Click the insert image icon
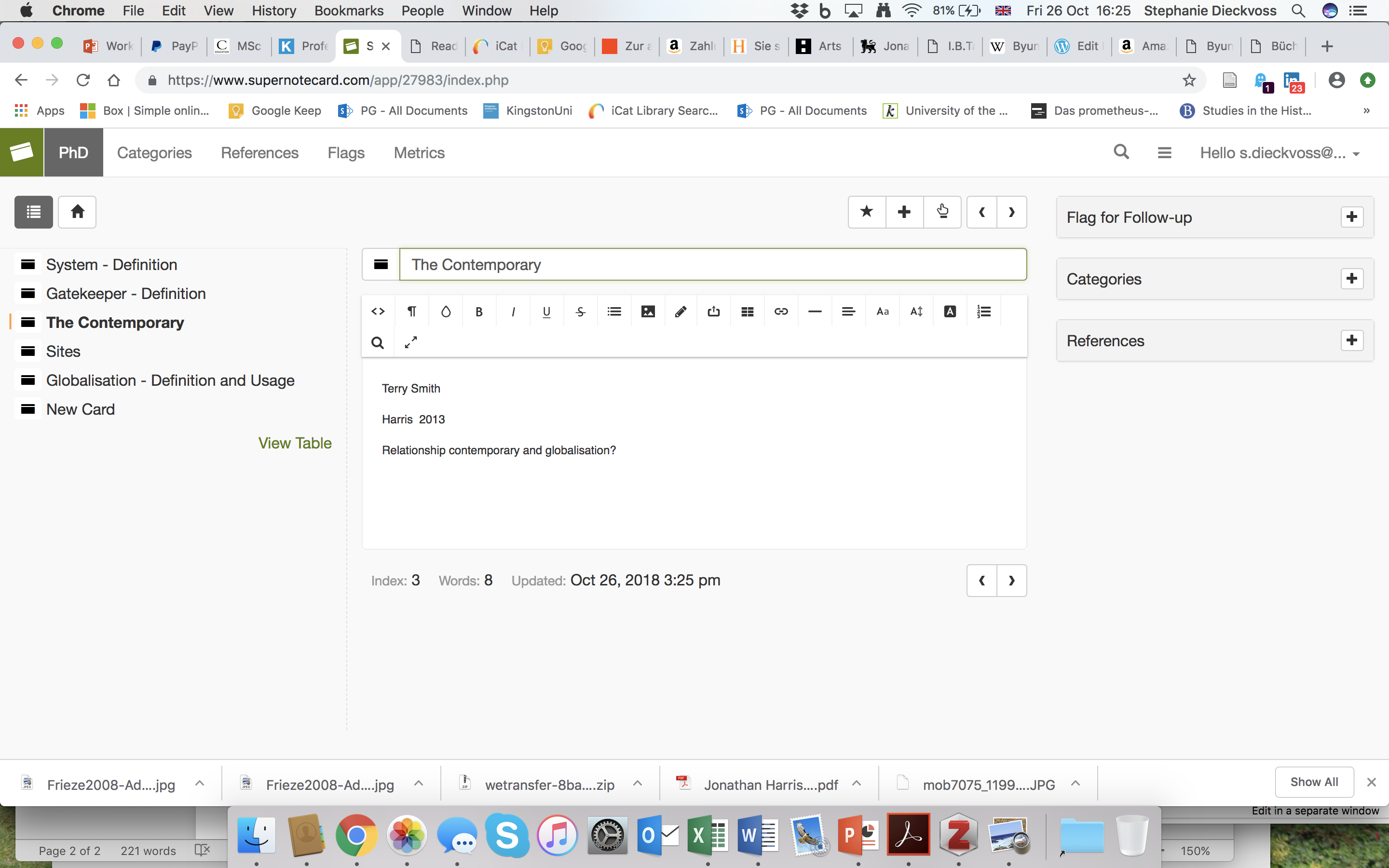 pyautogui.click(x=647, y=311)
